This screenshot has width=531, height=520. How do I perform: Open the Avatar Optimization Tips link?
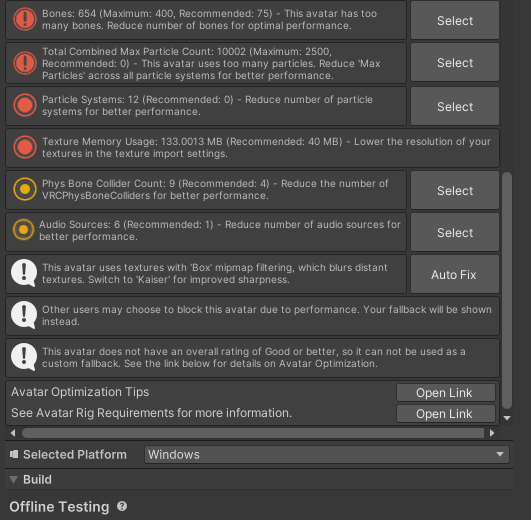(x=446, y=393)
